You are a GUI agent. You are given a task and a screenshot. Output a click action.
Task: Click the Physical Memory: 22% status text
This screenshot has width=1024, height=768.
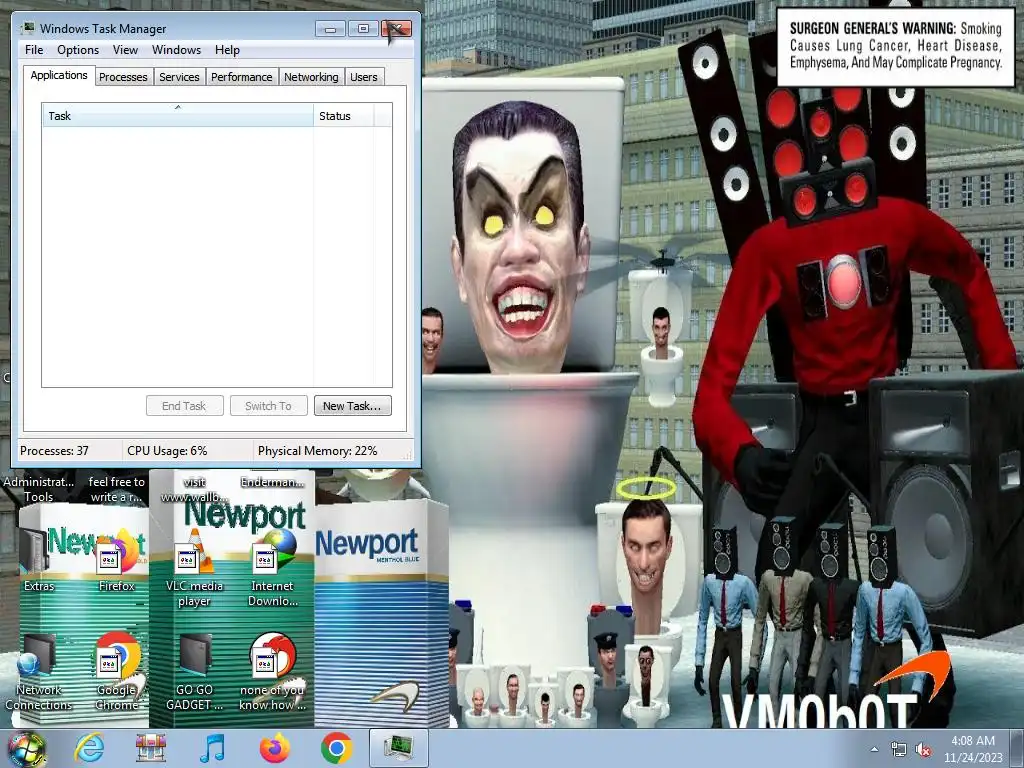pos(317,451)
